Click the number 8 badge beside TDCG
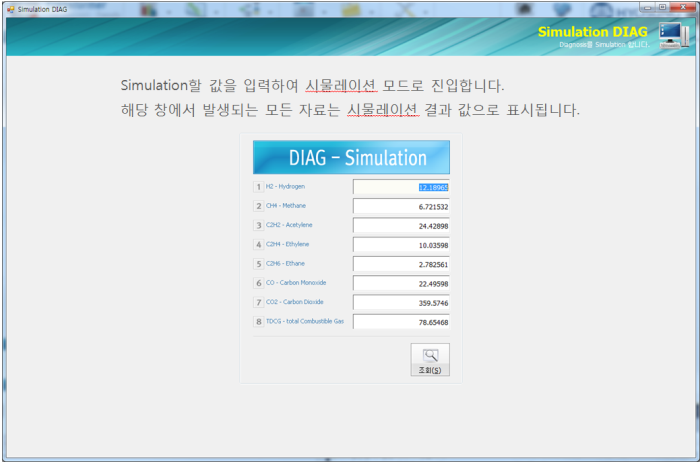Screen dimensions: 700x464 coord(258,322)
